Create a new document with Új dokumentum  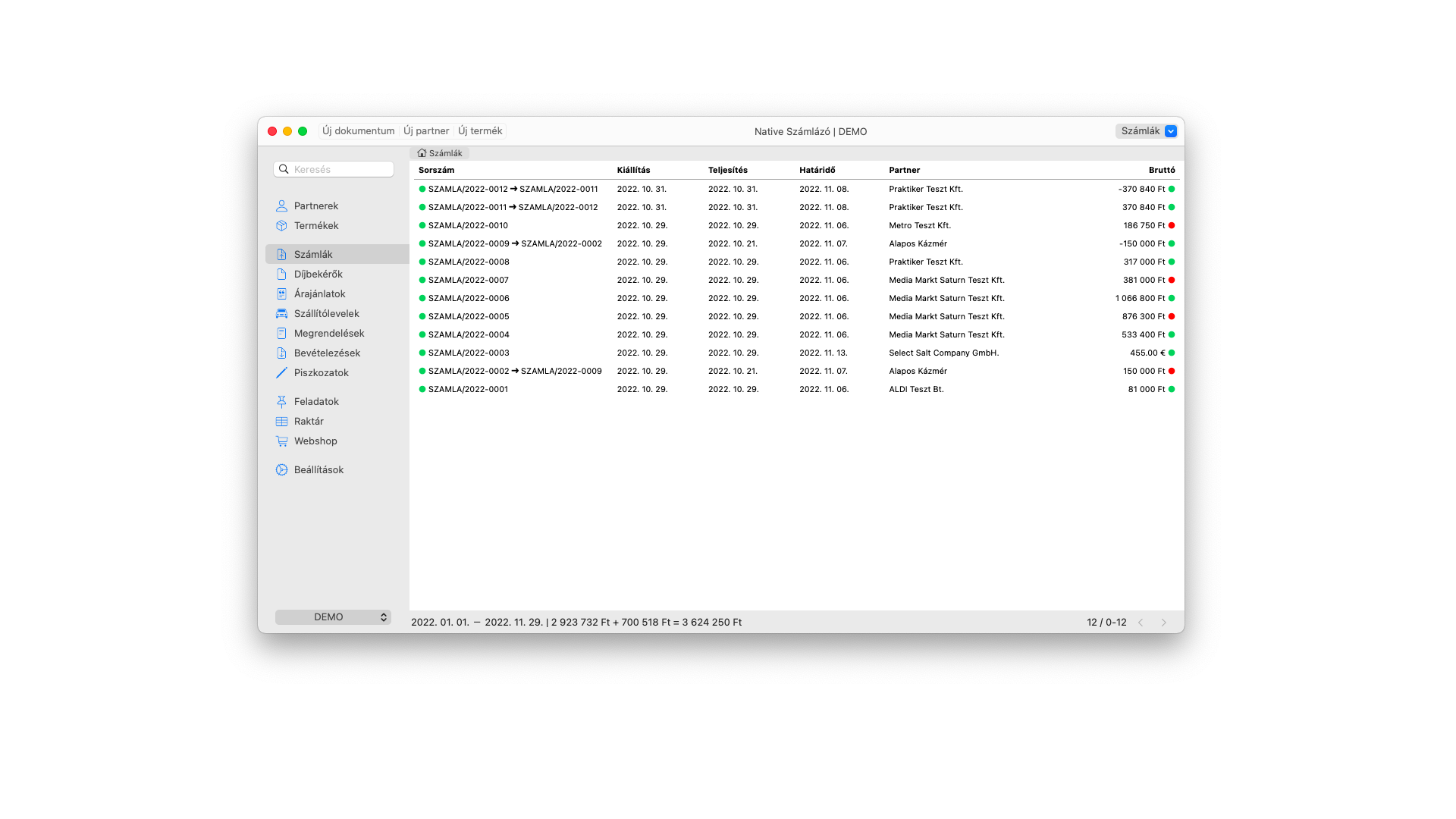358,130
